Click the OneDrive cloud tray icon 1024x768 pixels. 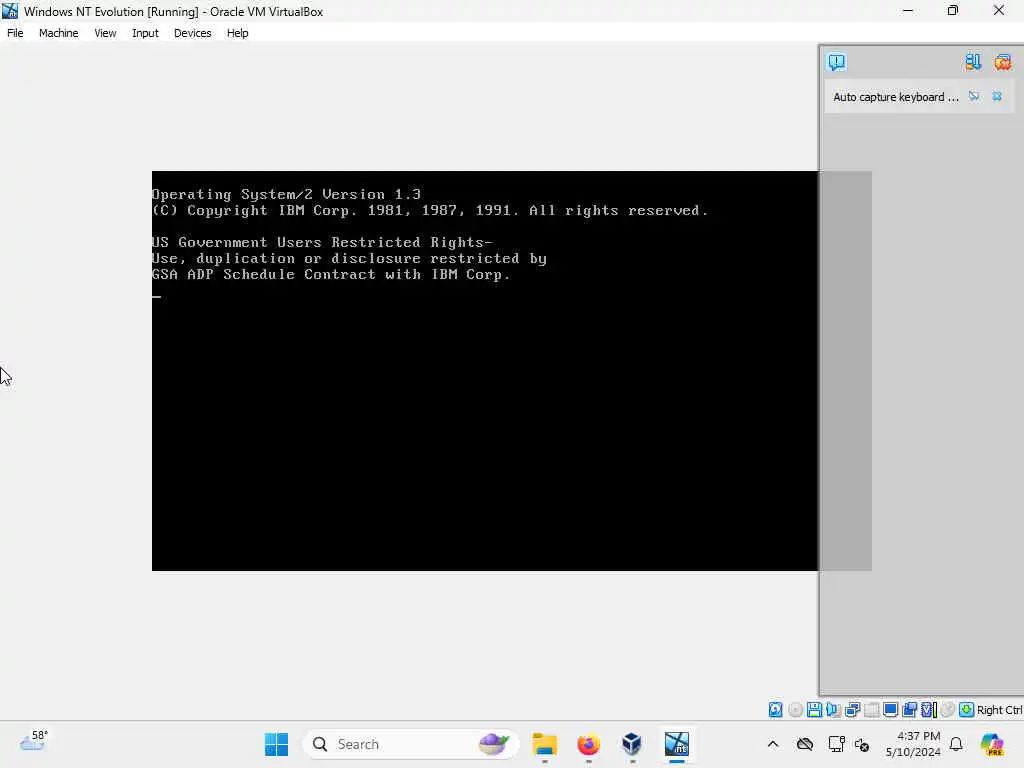click(x=805, y=744)
